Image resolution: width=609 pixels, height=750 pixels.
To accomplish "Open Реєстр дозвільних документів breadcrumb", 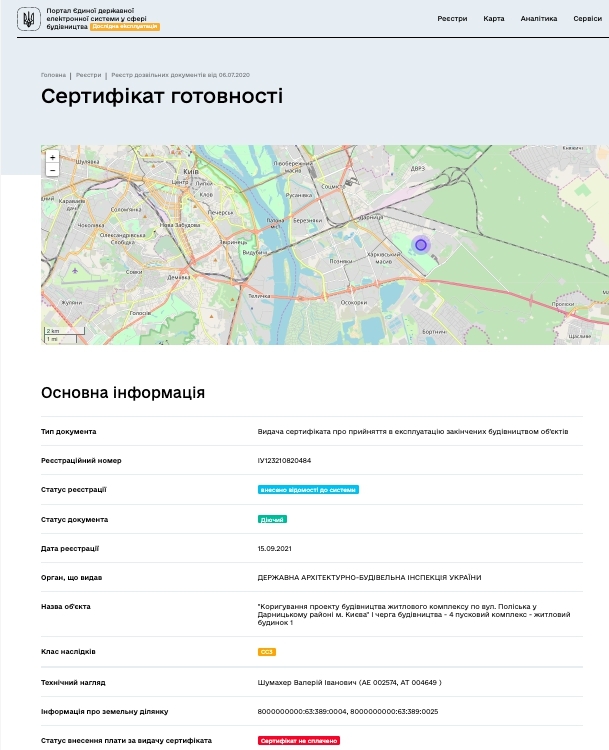I will pos(180,75).
